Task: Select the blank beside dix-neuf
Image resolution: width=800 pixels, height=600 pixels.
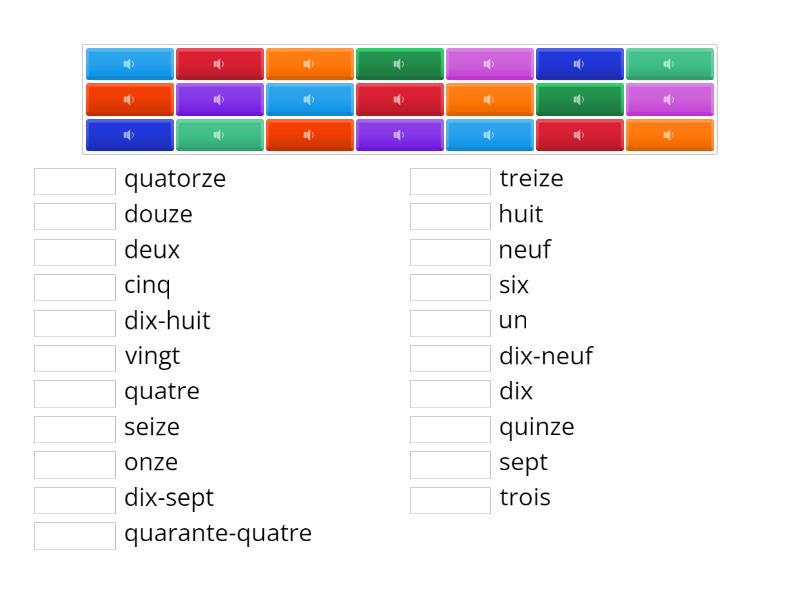Action: [x=450, y=358]
